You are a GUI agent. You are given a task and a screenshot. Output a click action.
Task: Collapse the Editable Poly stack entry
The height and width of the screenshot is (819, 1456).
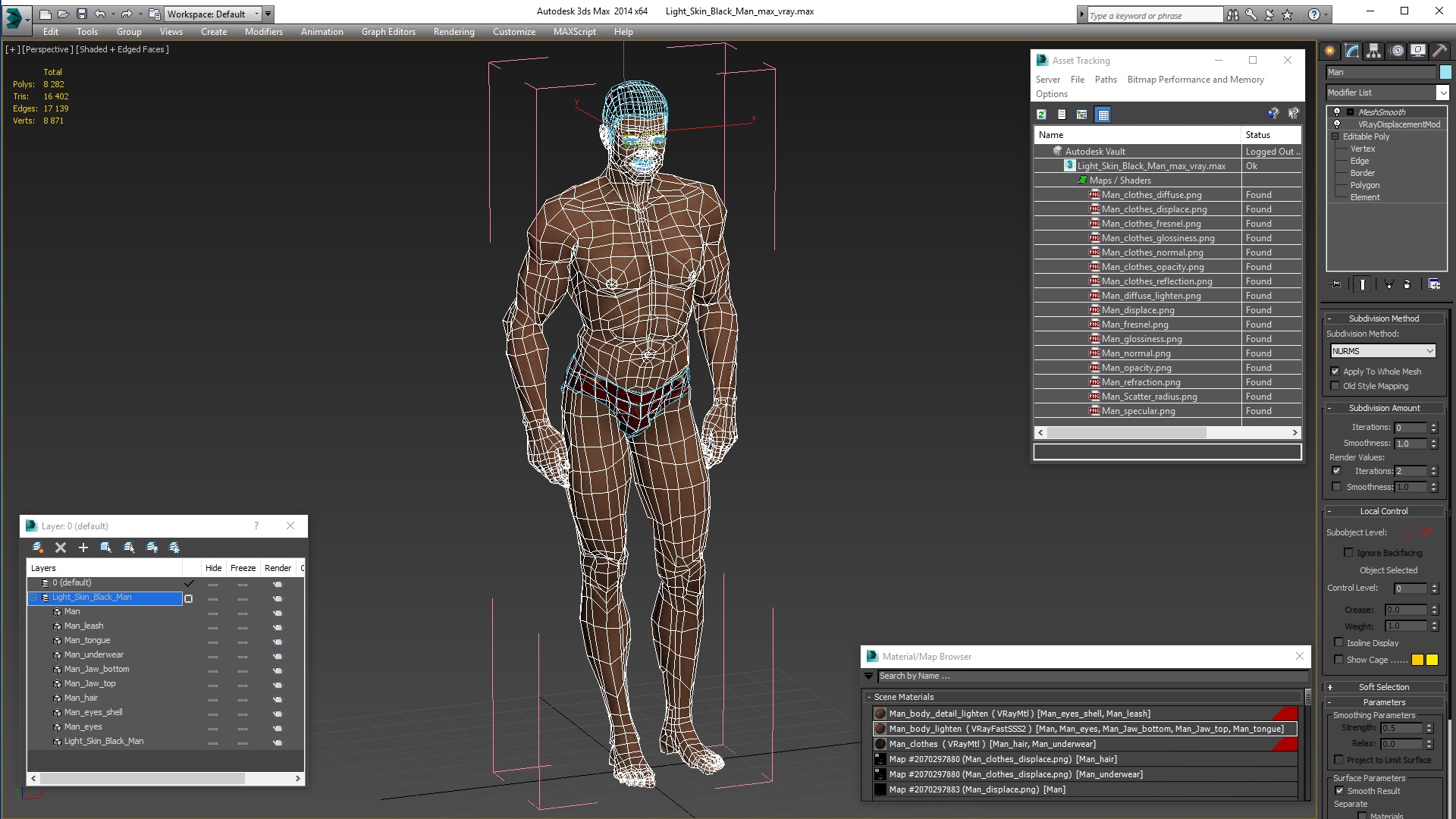point(1335,136)
